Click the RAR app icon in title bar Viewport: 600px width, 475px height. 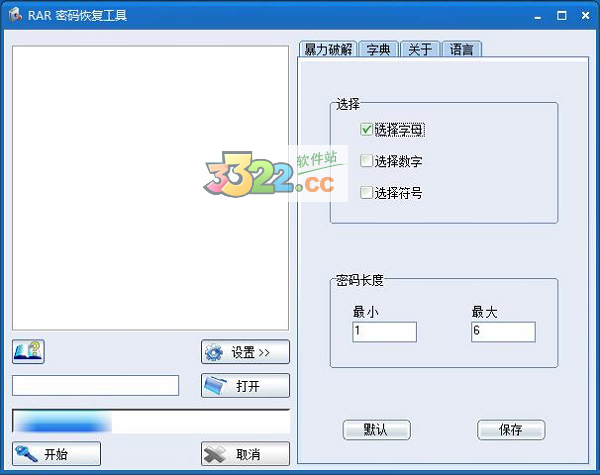point(15,15)
